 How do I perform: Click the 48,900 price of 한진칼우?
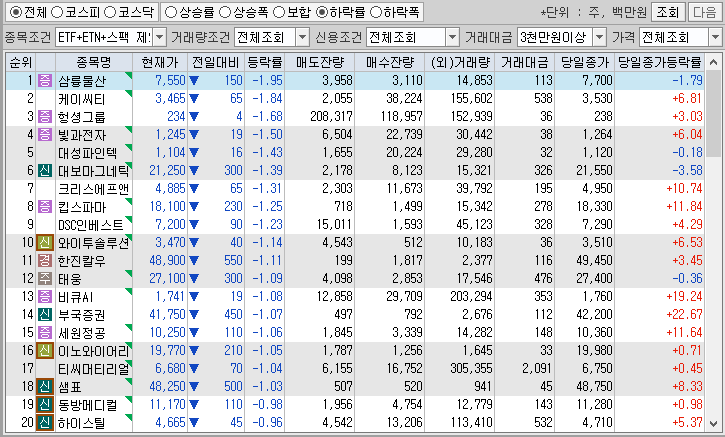[167, 261]
